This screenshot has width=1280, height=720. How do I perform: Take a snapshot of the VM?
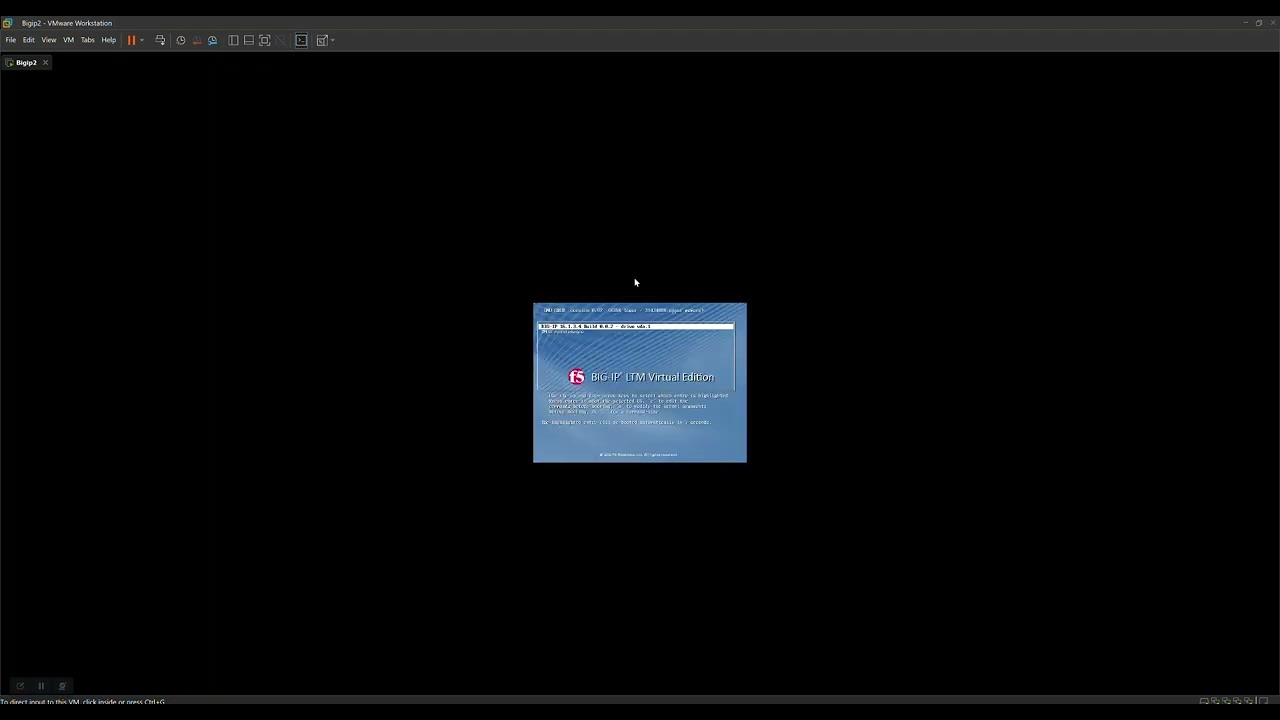pos(181,40)
